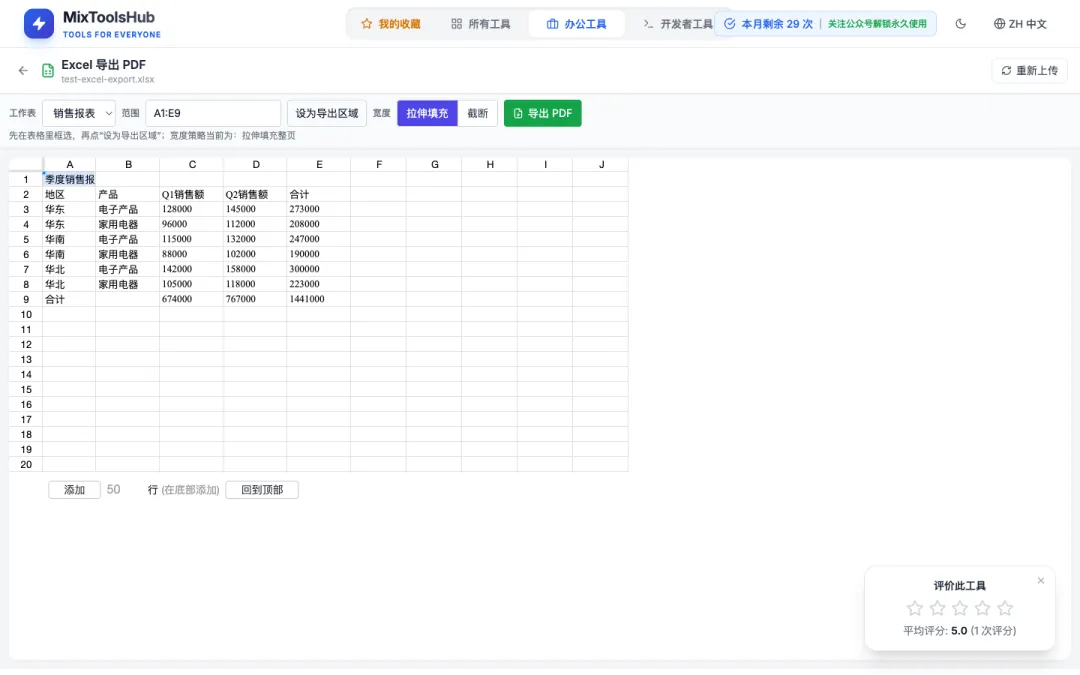Click the green 导出 PDF button
The image size is (1080, 675).
pyautogui.click(x=543, y=113)
